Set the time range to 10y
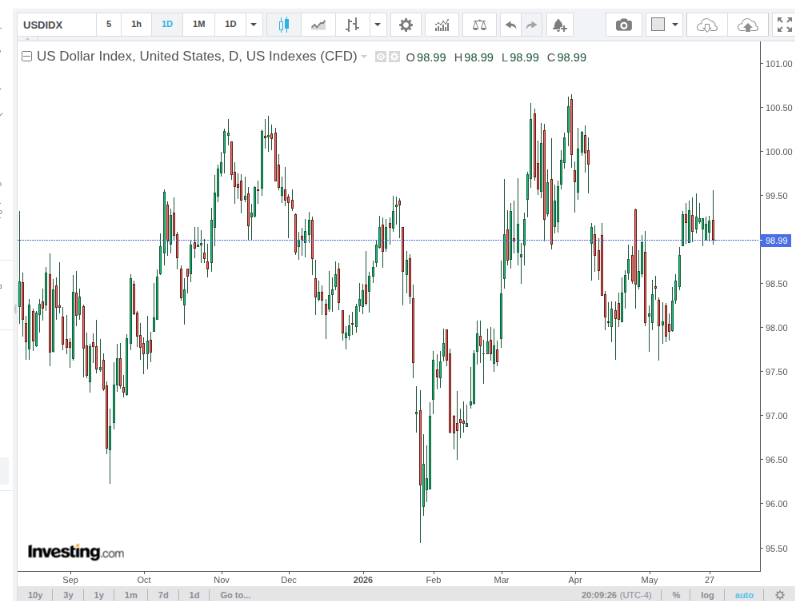This screenshot has width=795, height=601. click(35, 595)
